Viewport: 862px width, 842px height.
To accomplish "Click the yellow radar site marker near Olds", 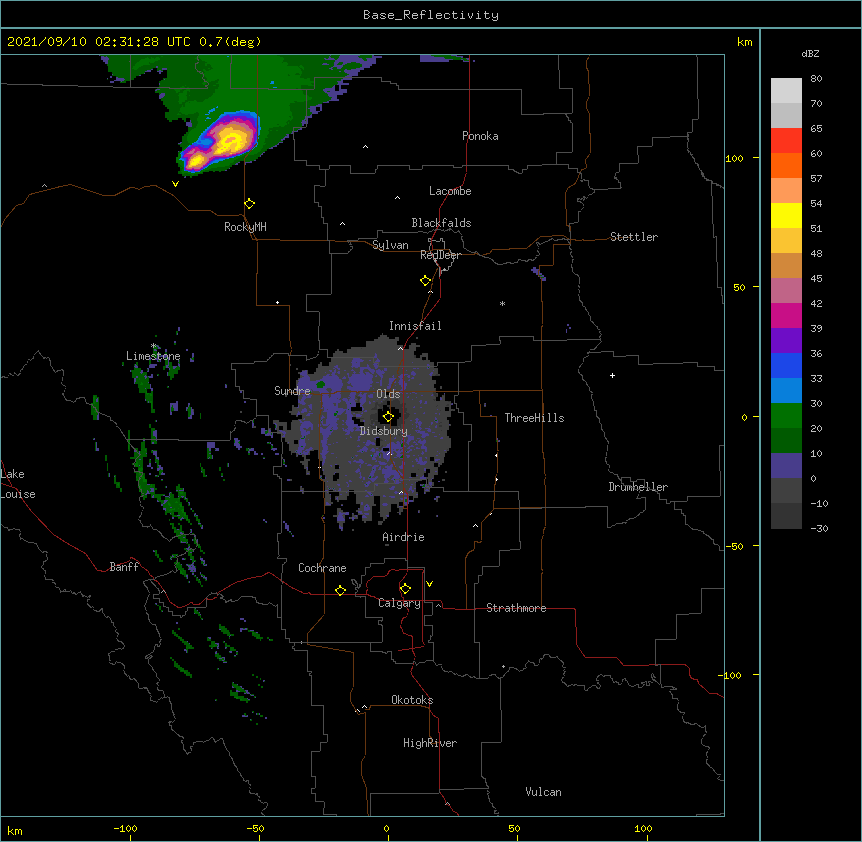I will [388, 416].
